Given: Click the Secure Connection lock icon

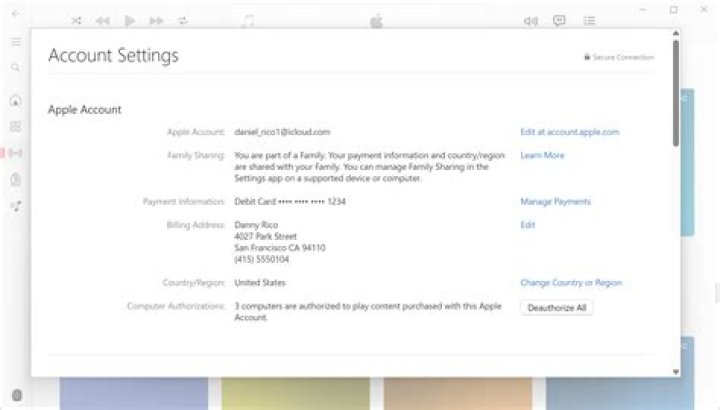Looking at the screenshot, I should [587, 57].
